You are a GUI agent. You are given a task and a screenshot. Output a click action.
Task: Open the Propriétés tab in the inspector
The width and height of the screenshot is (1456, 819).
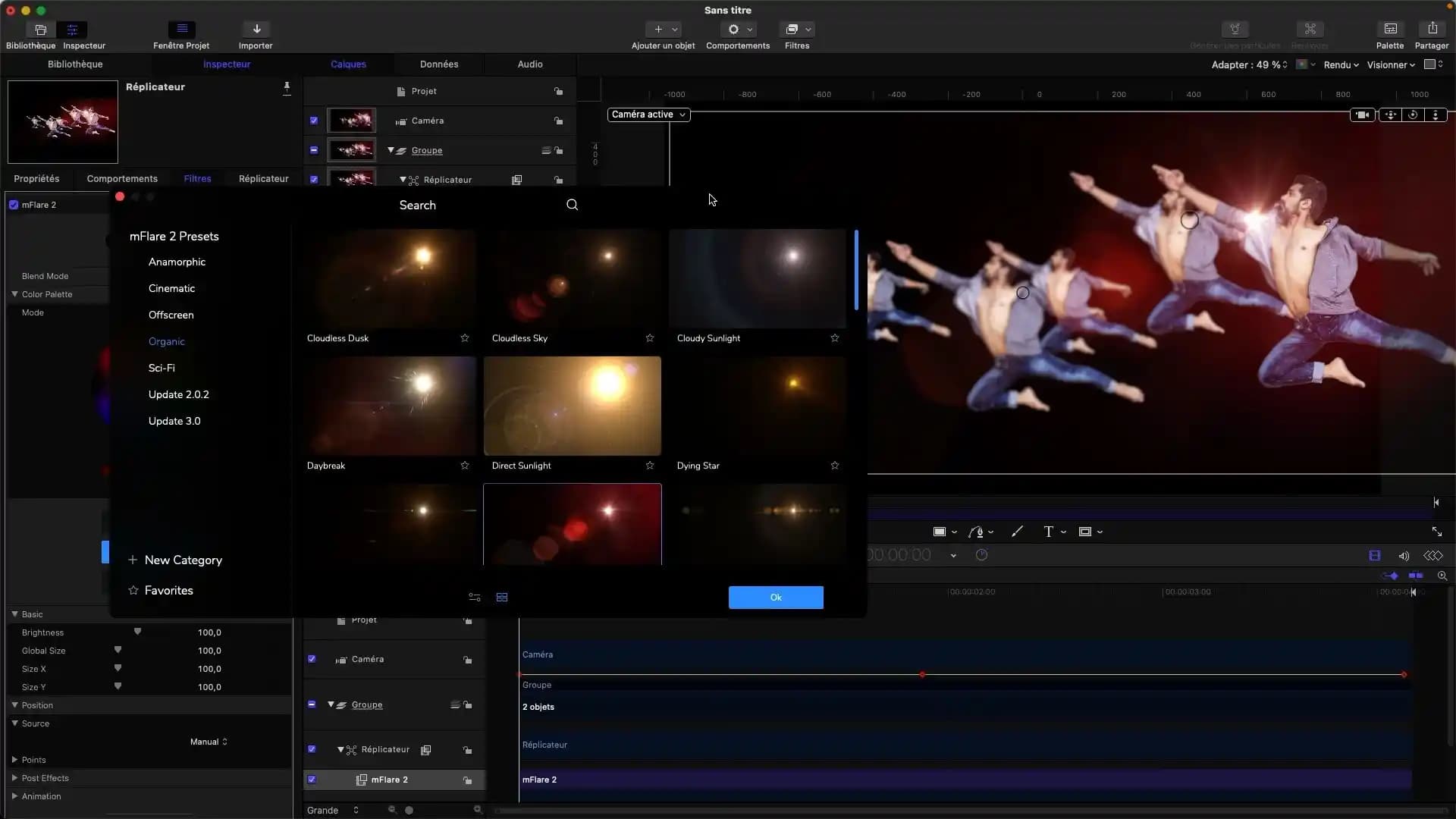[x=36, y=178]
